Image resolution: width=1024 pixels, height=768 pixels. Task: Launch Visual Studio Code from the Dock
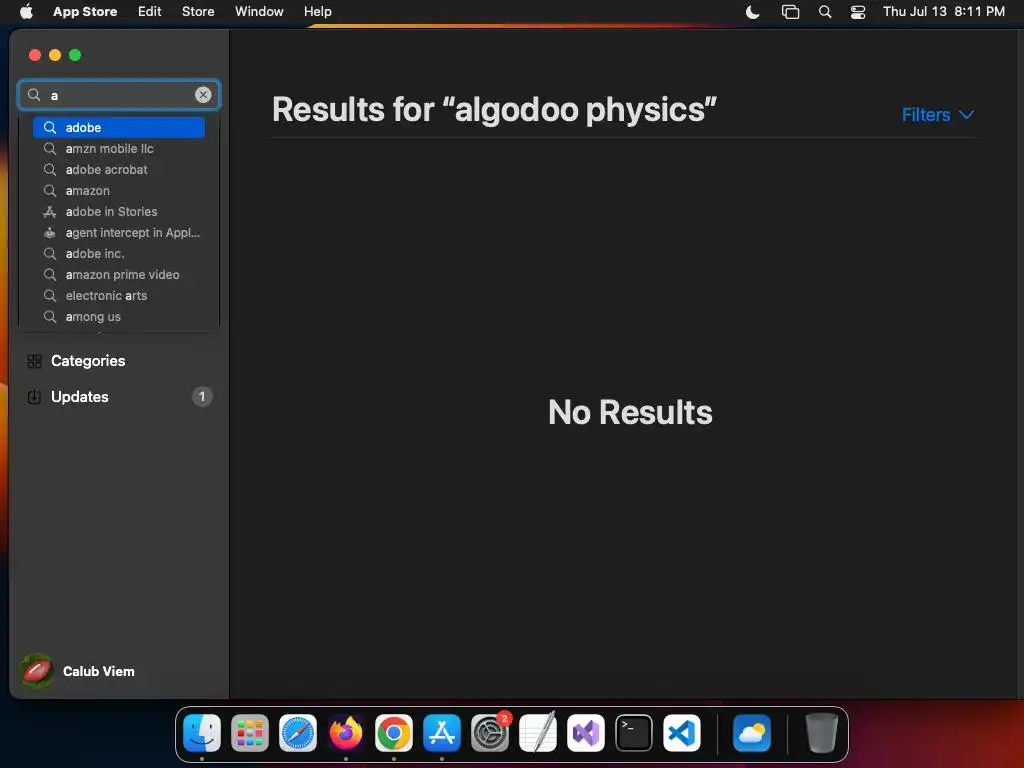point(682,733)
